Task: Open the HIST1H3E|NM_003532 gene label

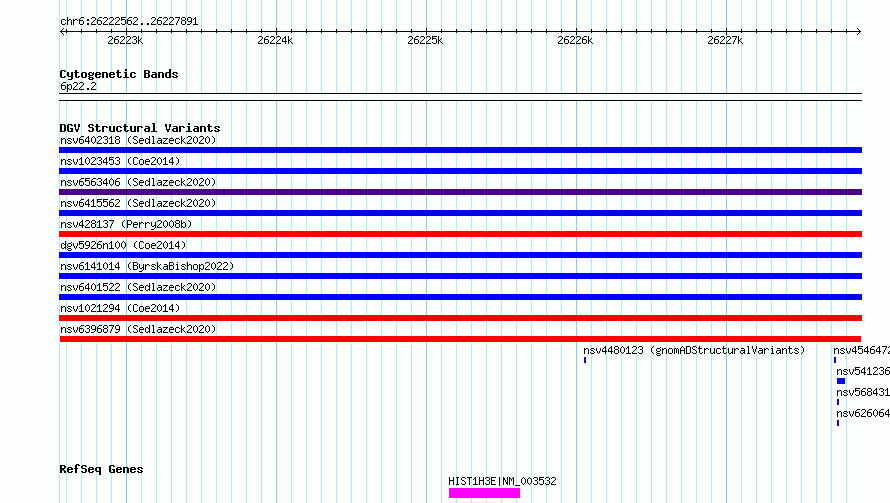Action: point(502,481)
